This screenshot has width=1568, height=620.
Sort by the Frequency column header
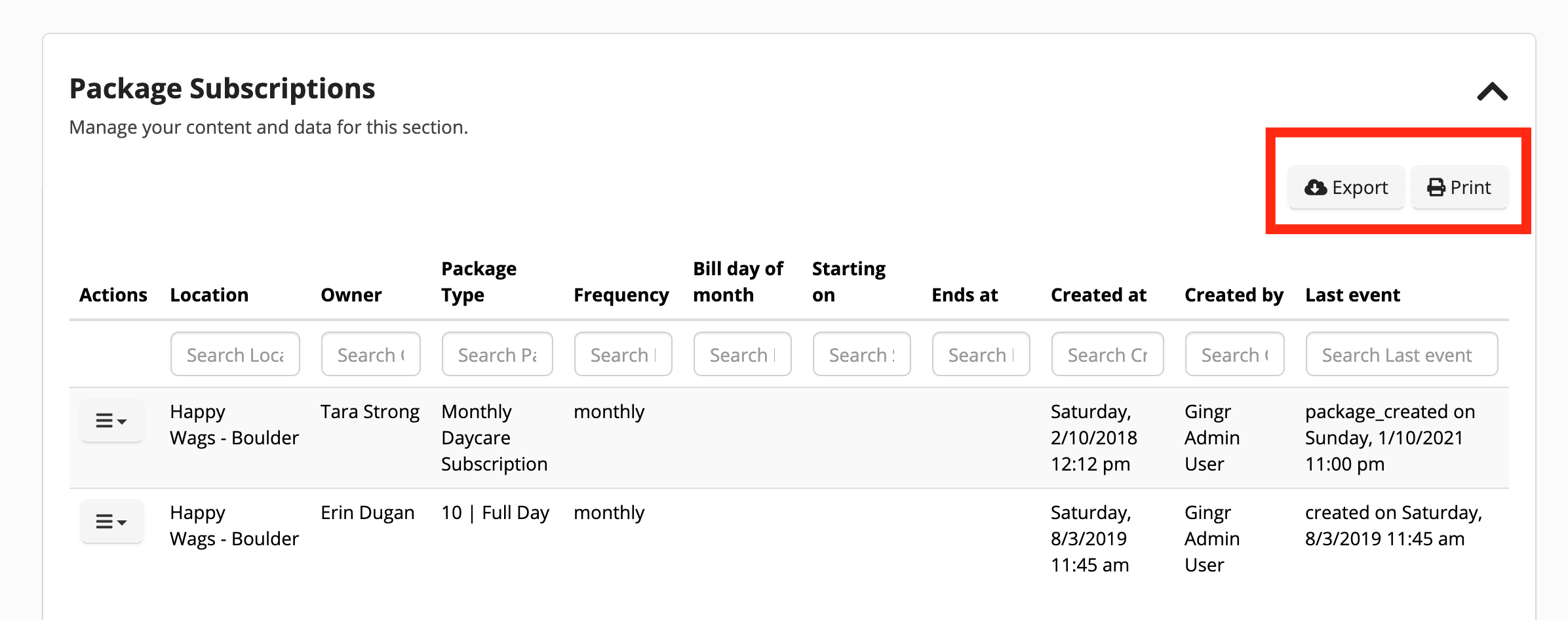(x=621, y=295)
